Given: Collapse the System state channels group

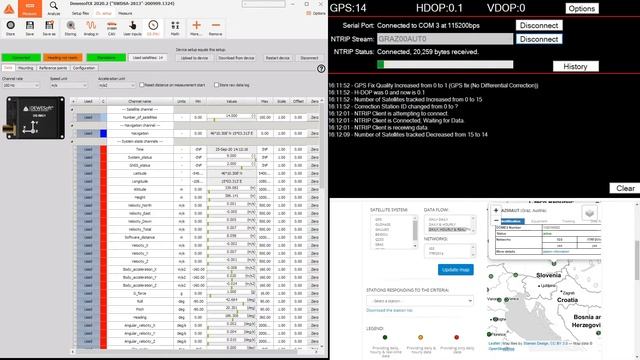Looking at the screenshot, I should click(73, 141).
